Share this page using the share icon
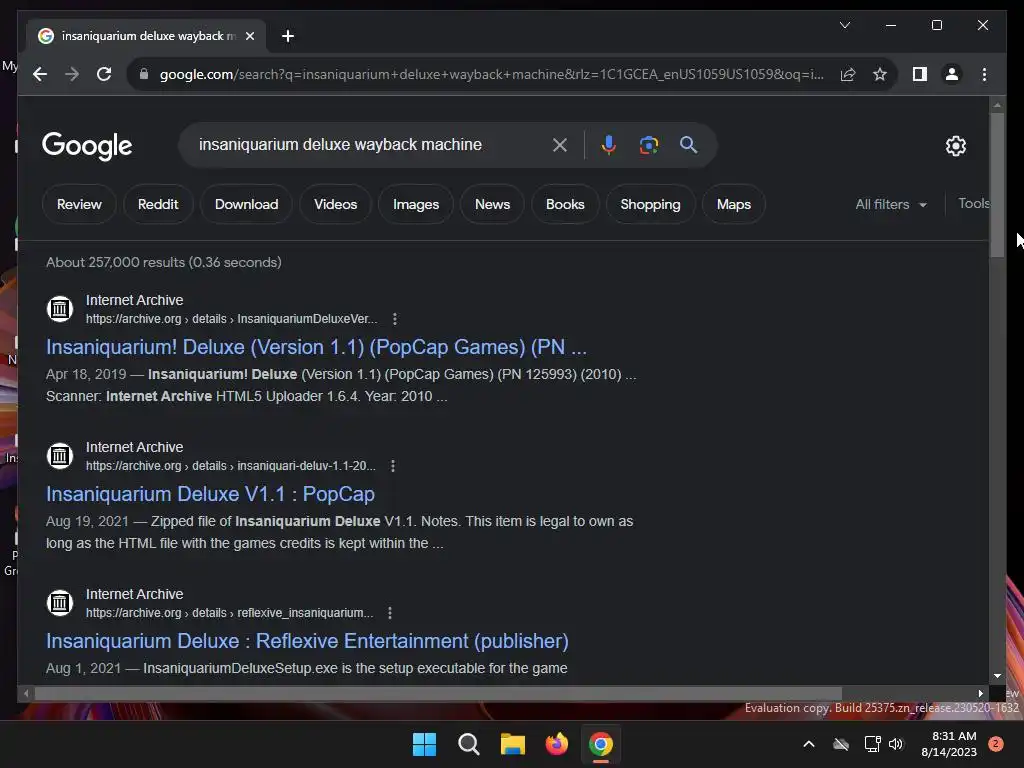 848,74
